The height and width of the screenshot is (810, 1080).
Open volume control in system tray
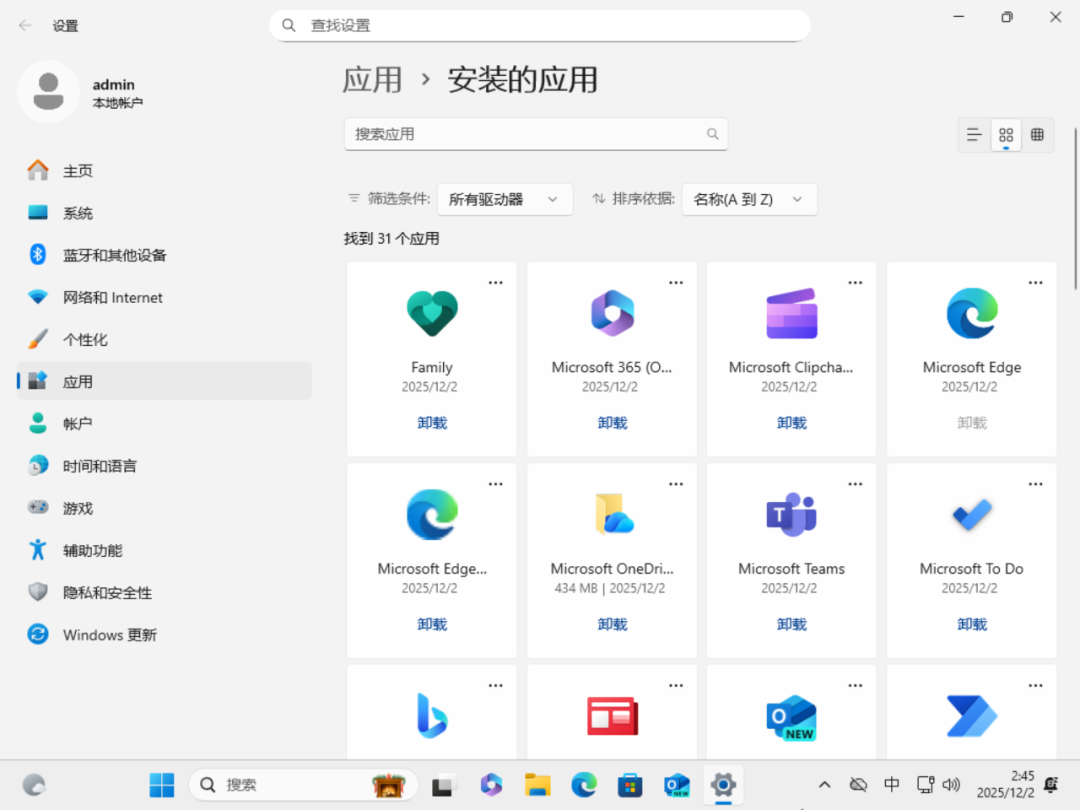[x=952, y=785]
